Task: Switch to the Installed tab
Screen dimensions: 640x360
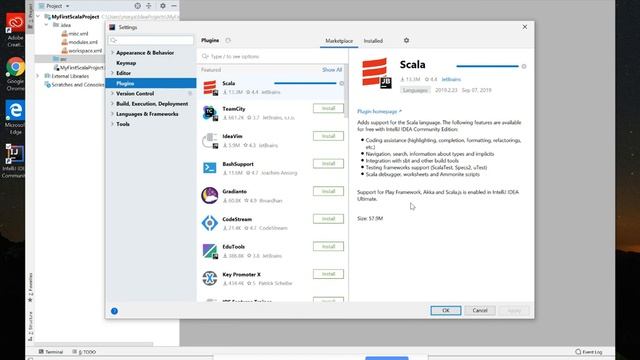Action: point(373,41)
